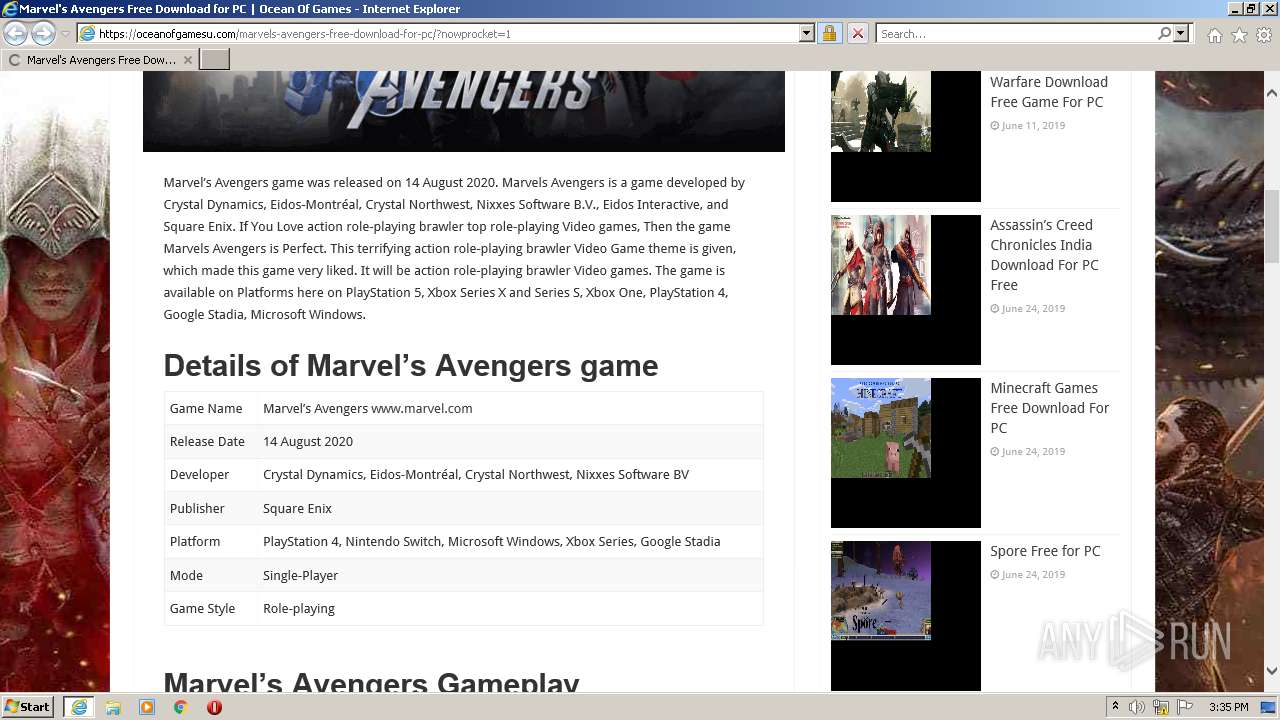Click the taskbar clock 3:35 PM

coord(1228,707)
